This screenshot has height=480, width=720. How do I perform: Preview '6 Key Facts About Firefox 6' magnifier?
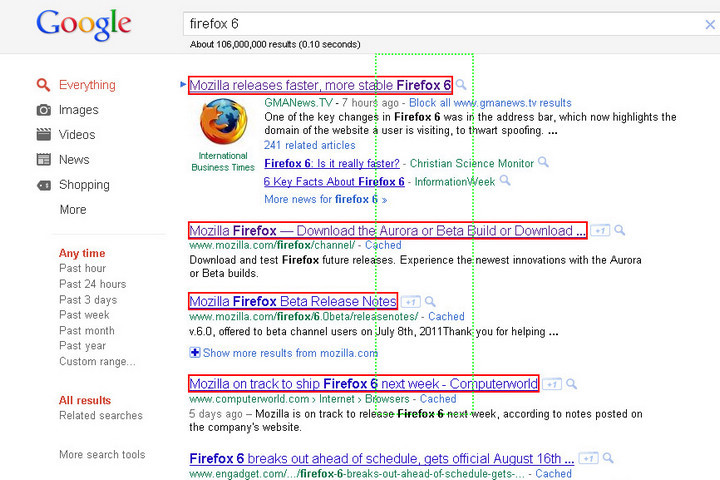pos(505,181)
